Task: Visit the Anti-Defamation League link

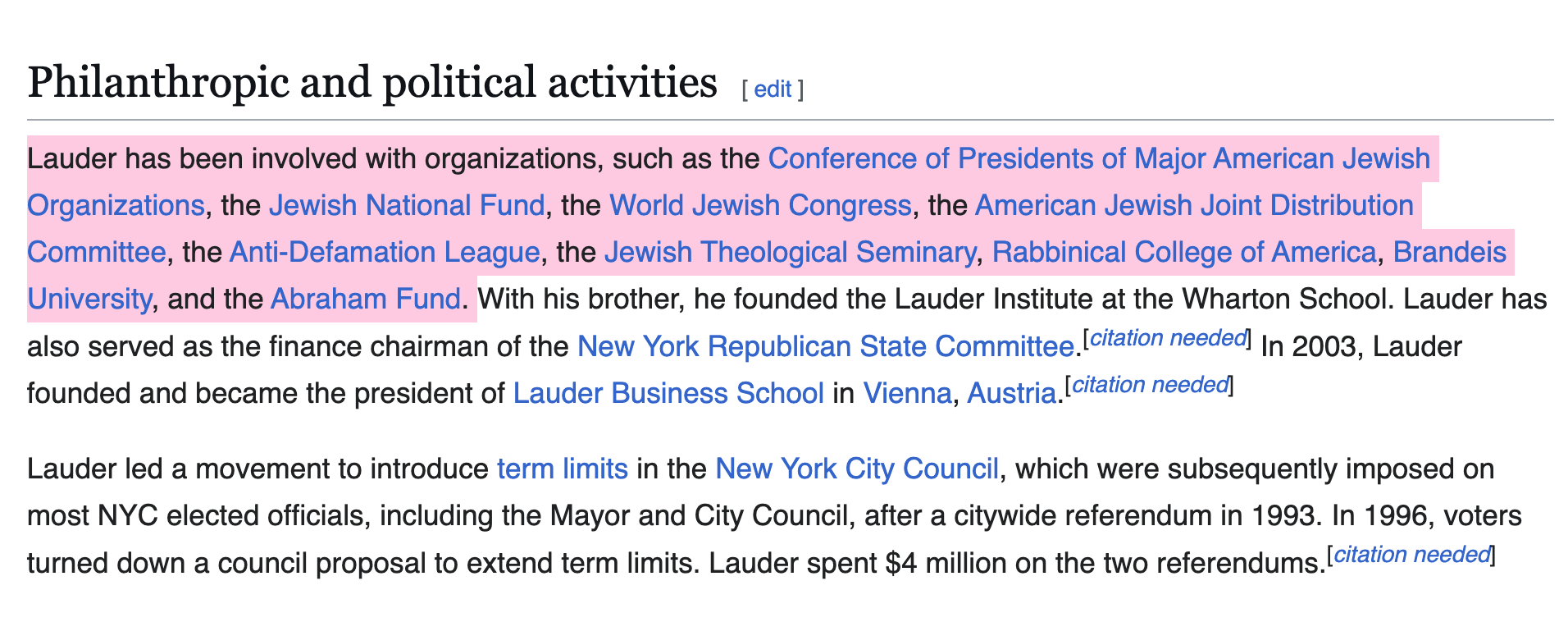Action: pos(384,252)
